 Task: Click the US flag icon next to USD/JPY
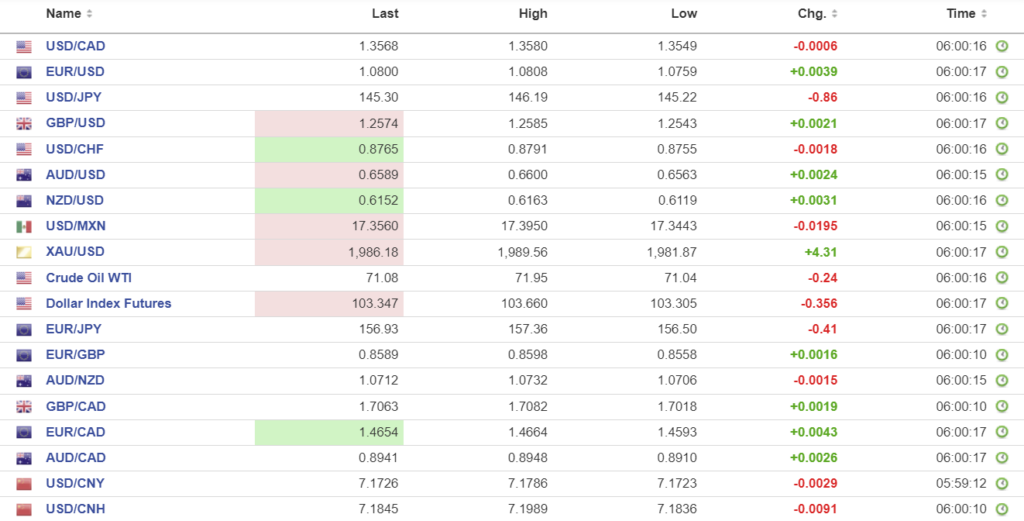24,98
